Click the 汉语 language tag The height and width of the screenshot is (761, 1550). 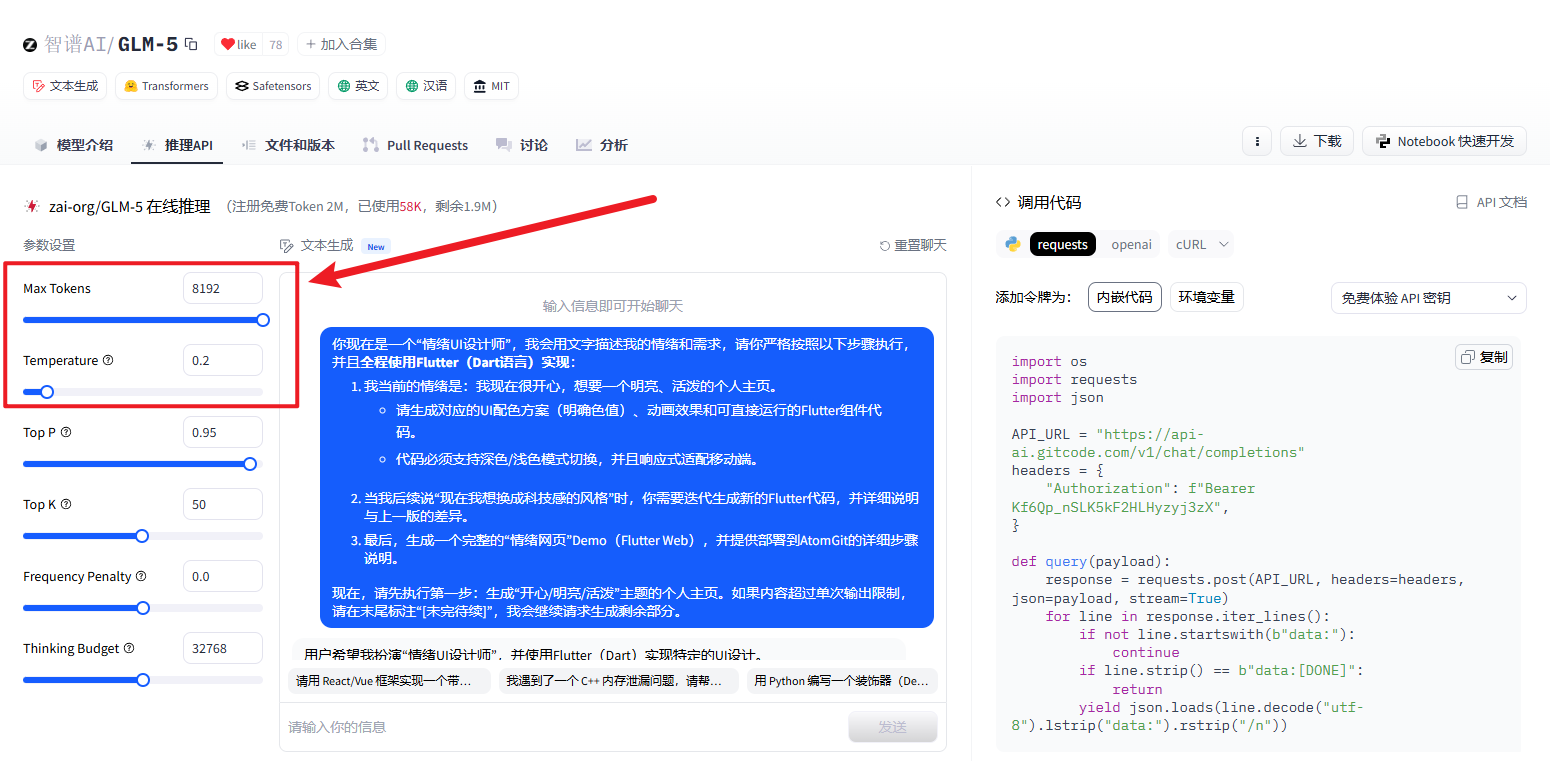(x=426, y=86)
